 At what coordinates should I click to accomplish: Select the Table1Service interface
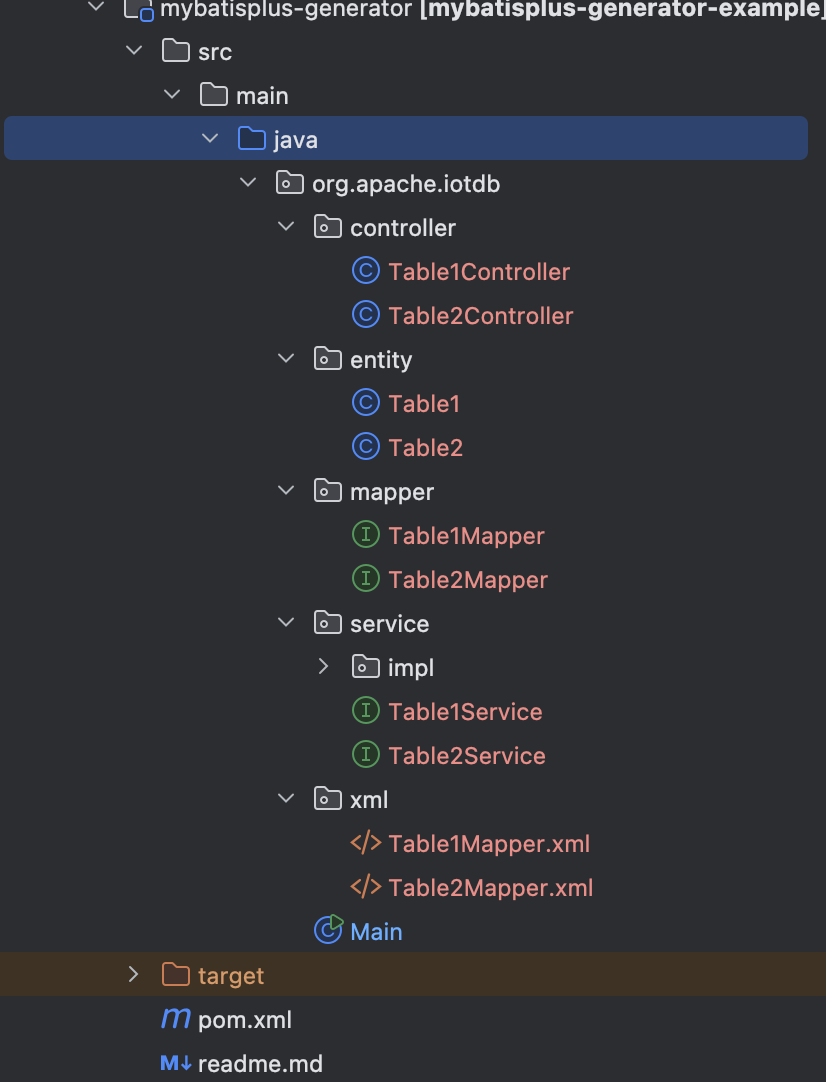click(x=464, y=711)
